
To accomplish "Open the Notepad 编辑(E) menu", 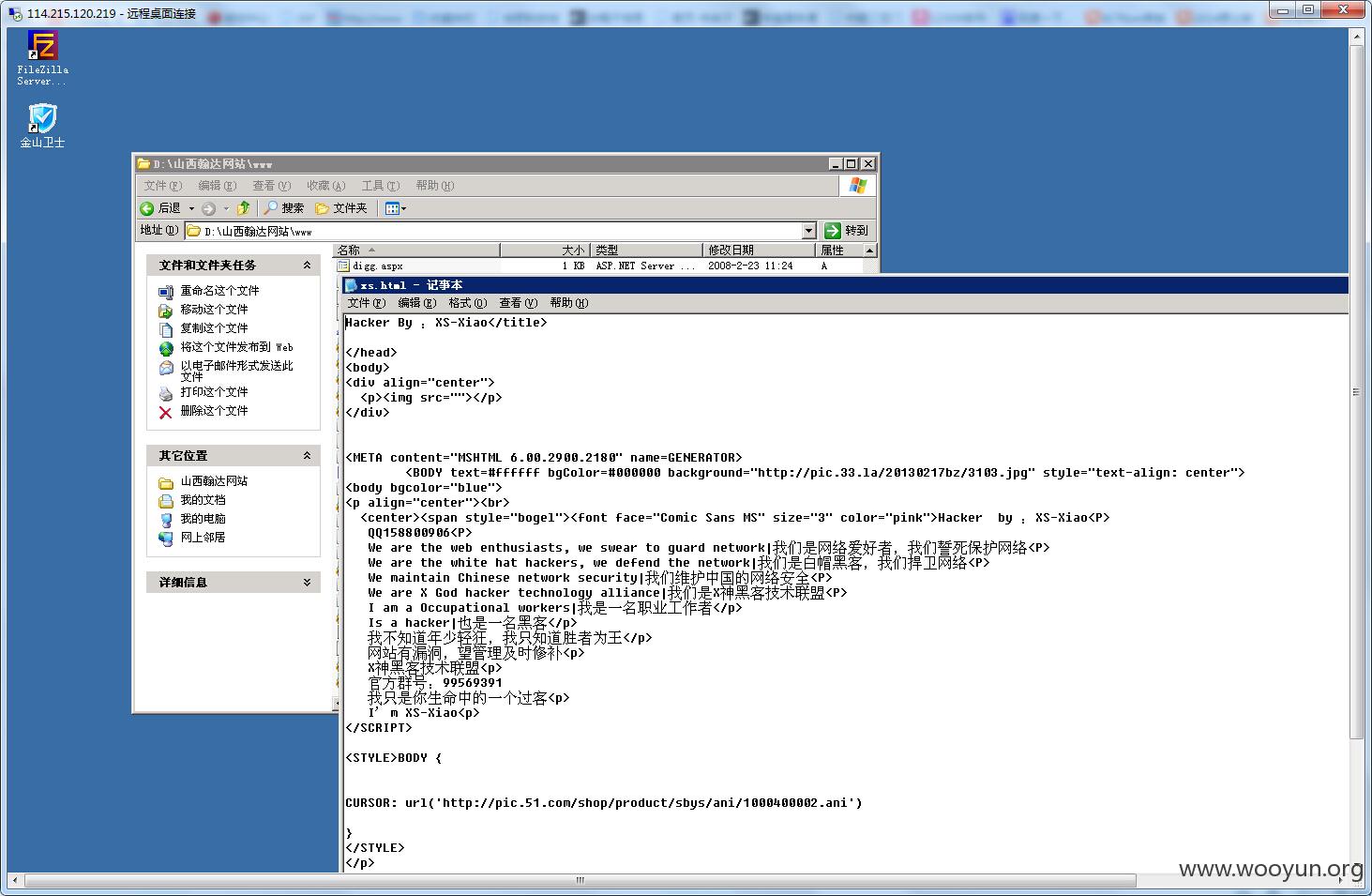I will pos(417,303).
